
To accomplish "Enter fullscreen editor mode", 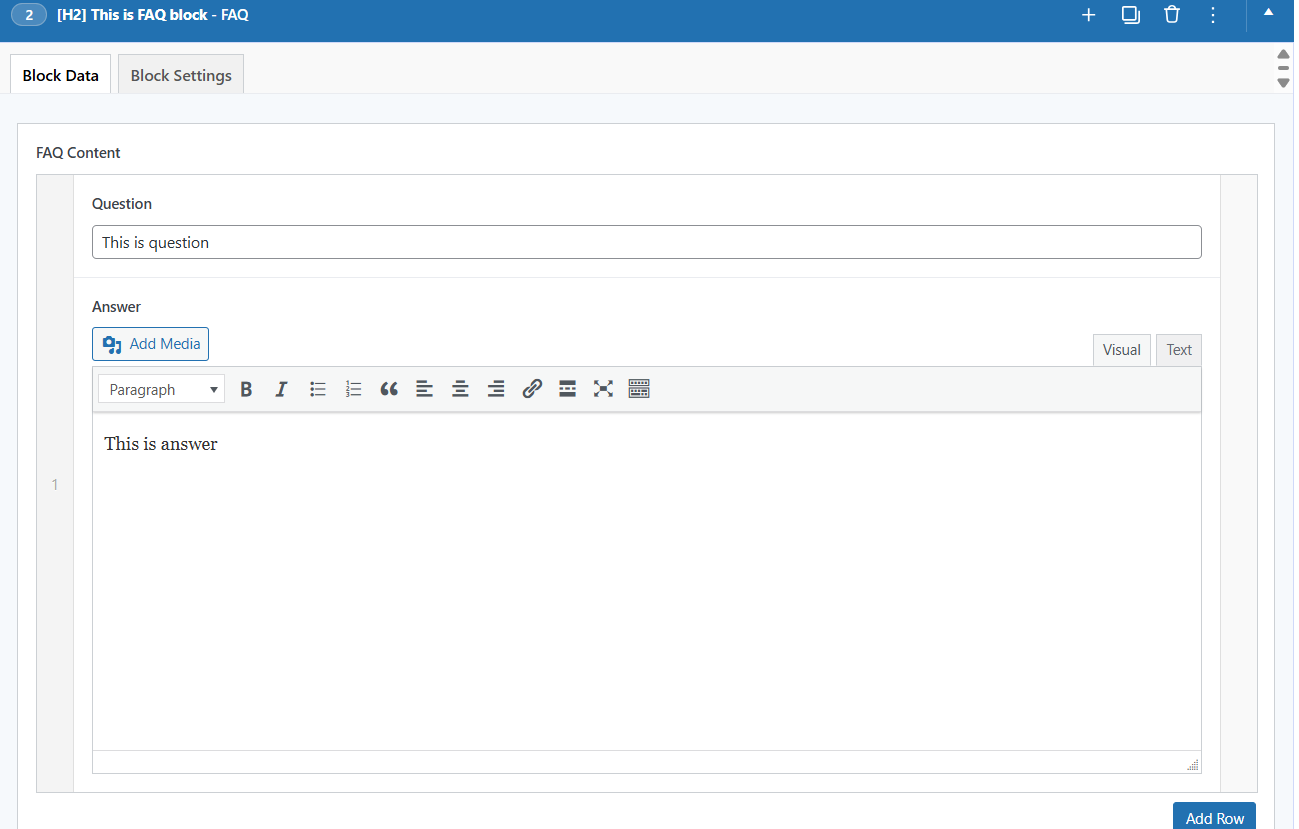I will pos(603,389).
